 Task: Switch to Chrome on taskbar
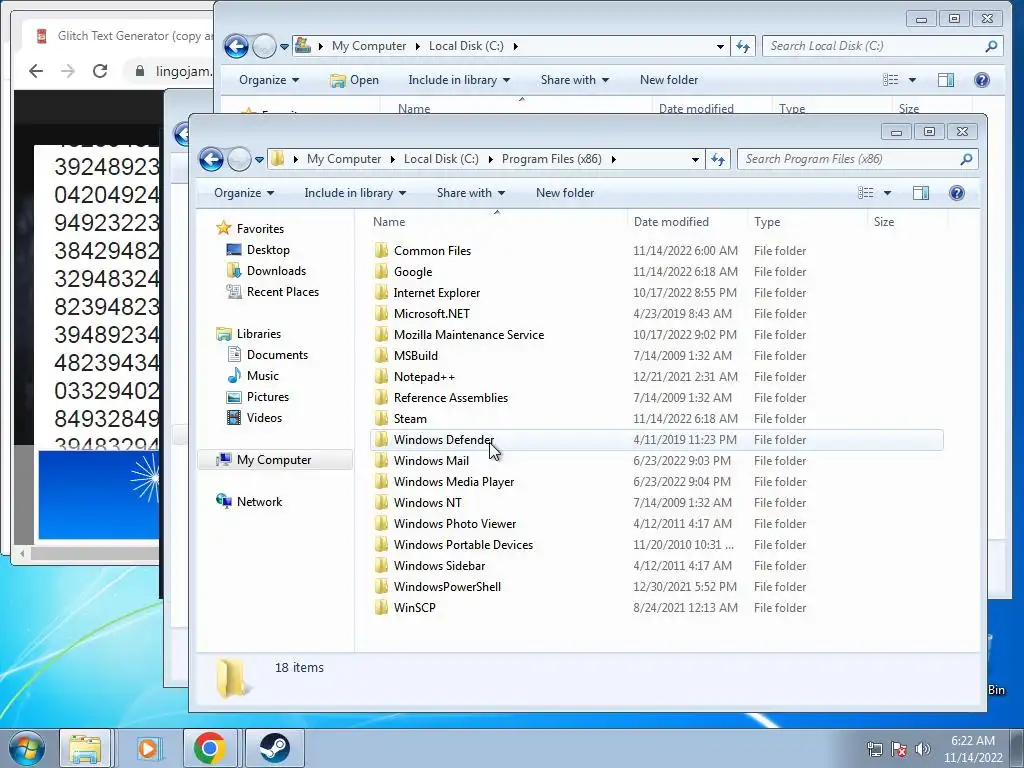click(x=209, y=748)
